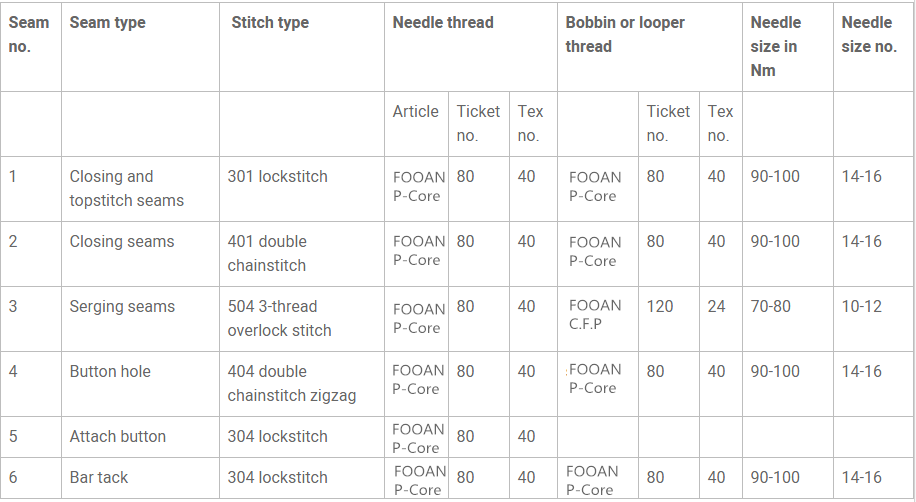Click 'Bobbin or looper thread' header
Image resolution: width=916 pixels, height=502 pixels.
(x=650, y=47)
